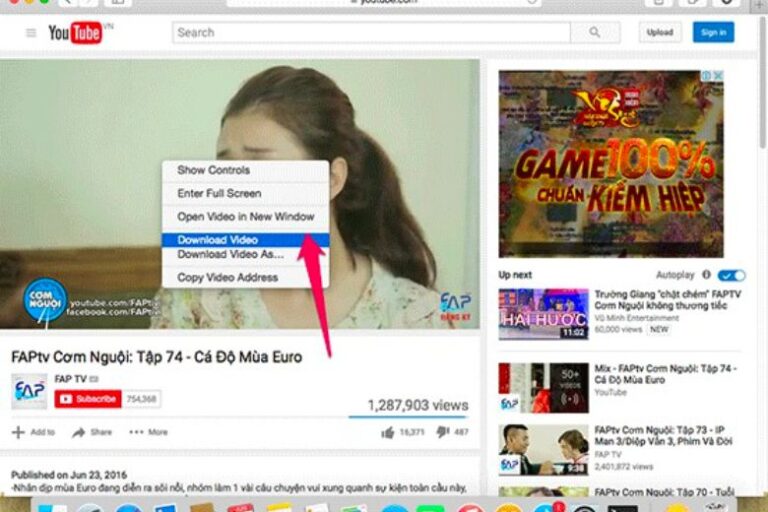Click the Sign in button
Screen dimensions: 768x512
713,33
